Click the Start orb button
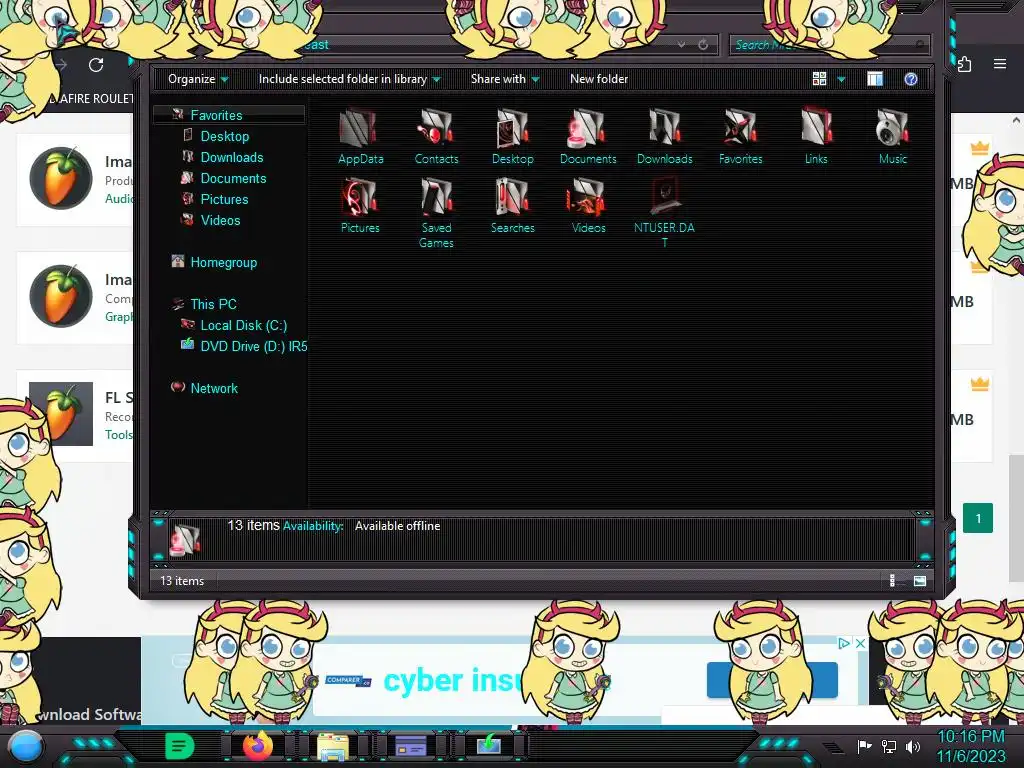 point(26,746)
